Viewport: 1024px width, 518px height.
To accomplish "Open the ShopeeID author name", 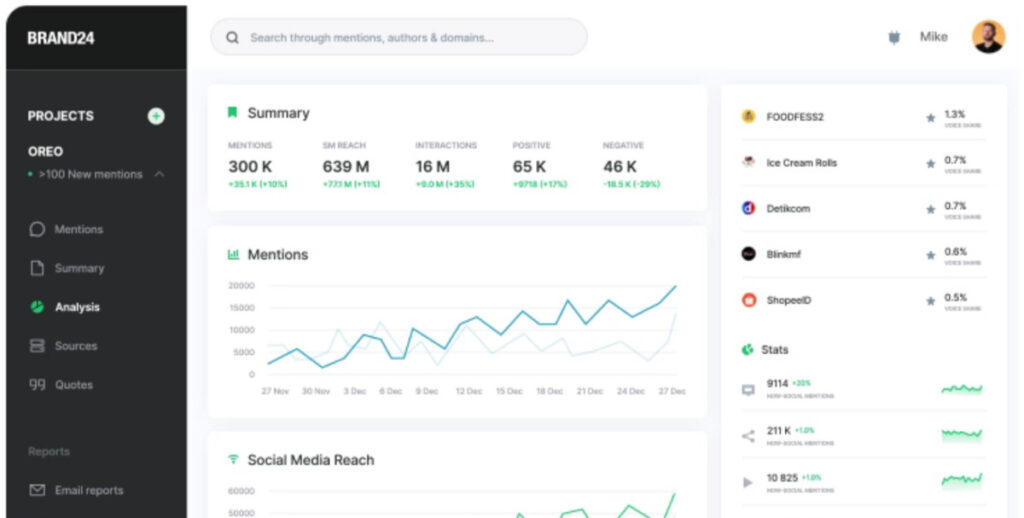I will click(788, 300).
